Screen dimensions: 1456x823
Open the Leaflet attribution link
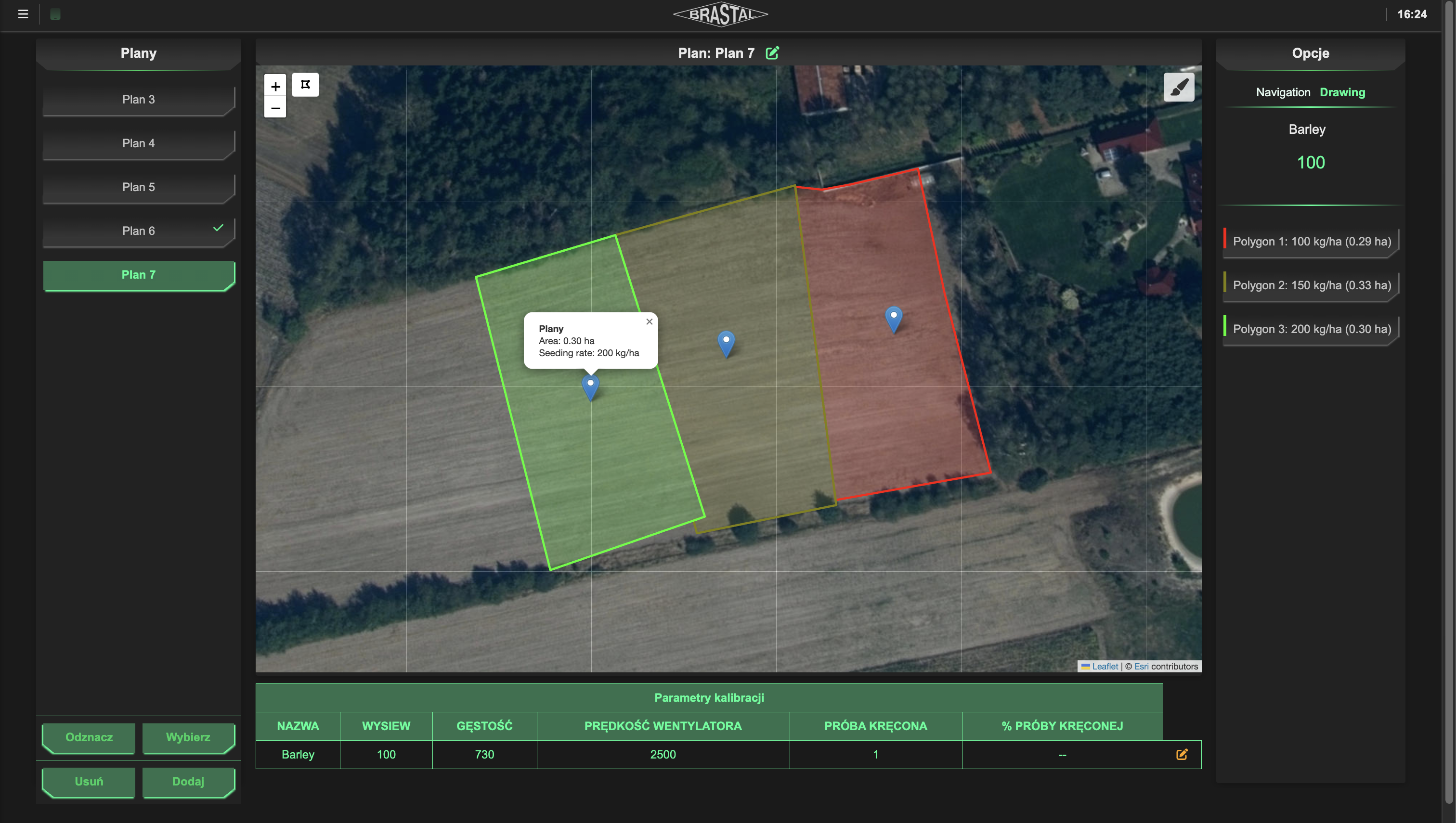tap(1105, 667)
